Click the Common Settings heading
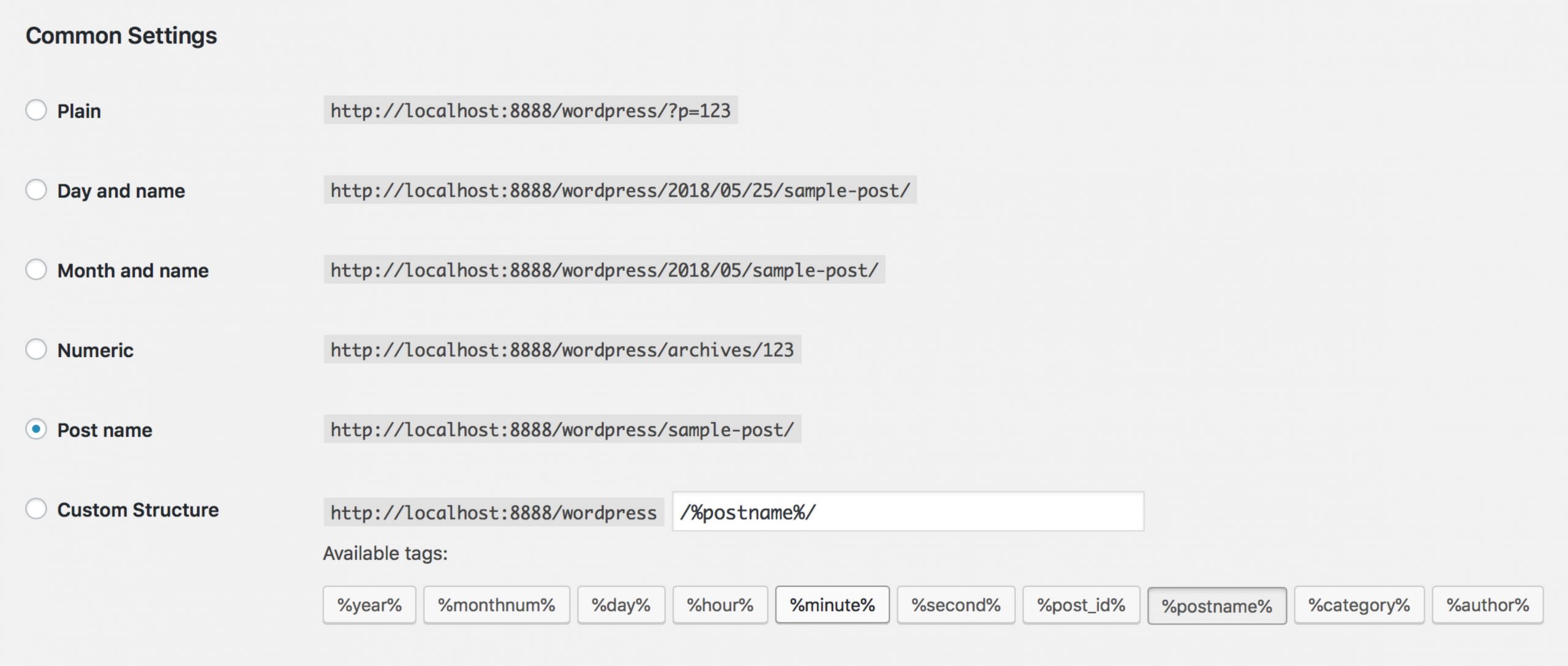 point(121,36)
